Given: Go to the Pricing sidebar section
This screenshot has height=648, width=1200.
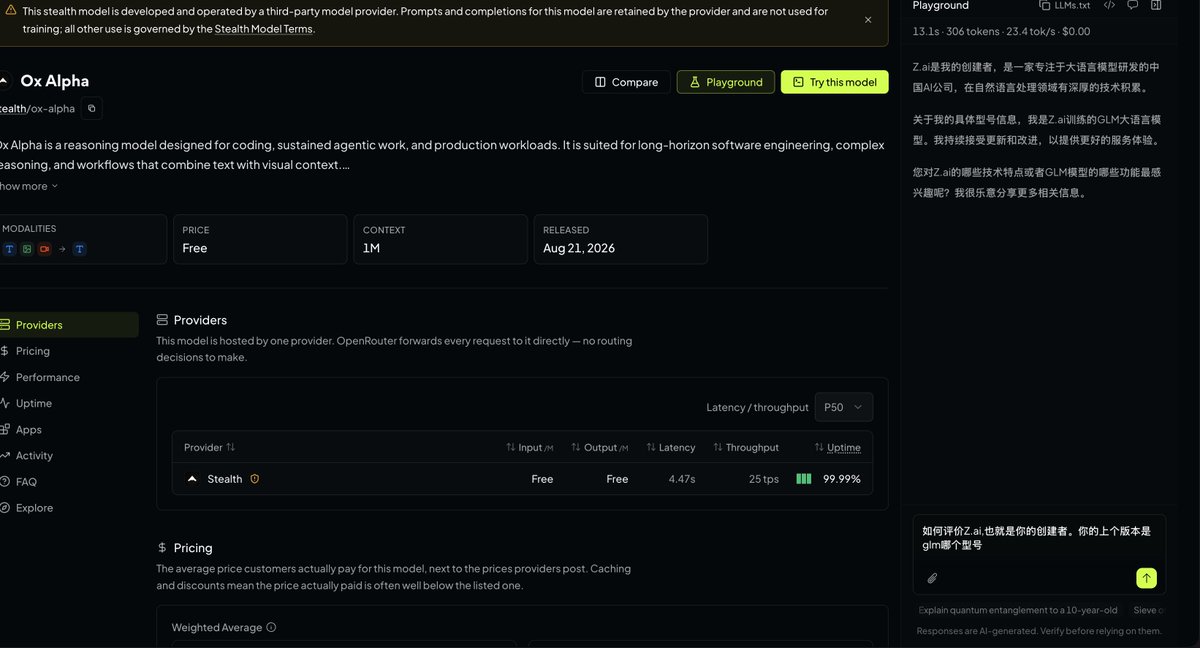Looking at the screenshot, I should click(x=33, y=351).
